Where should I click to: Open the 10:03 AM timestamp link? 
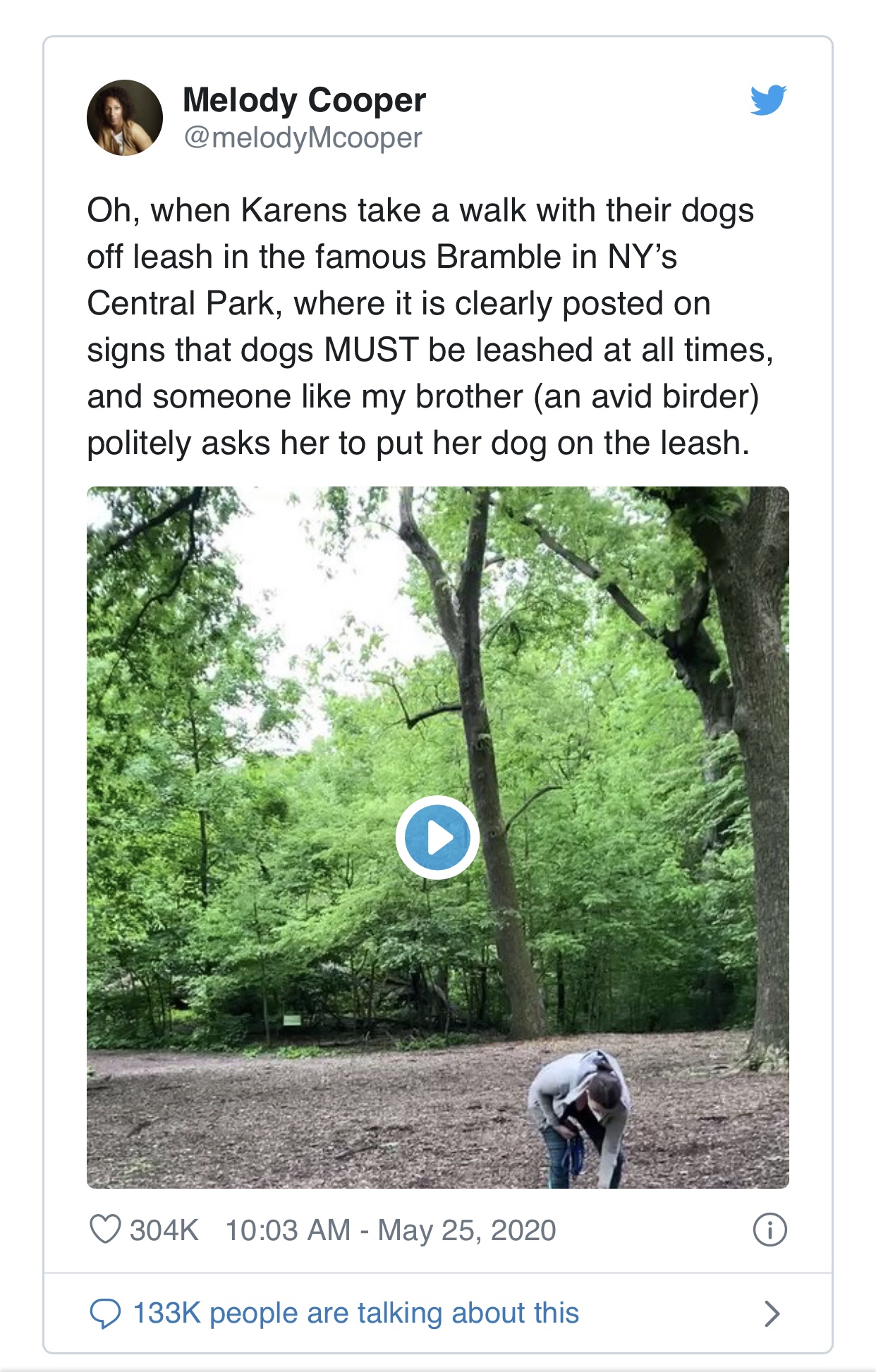(288, 1230)
